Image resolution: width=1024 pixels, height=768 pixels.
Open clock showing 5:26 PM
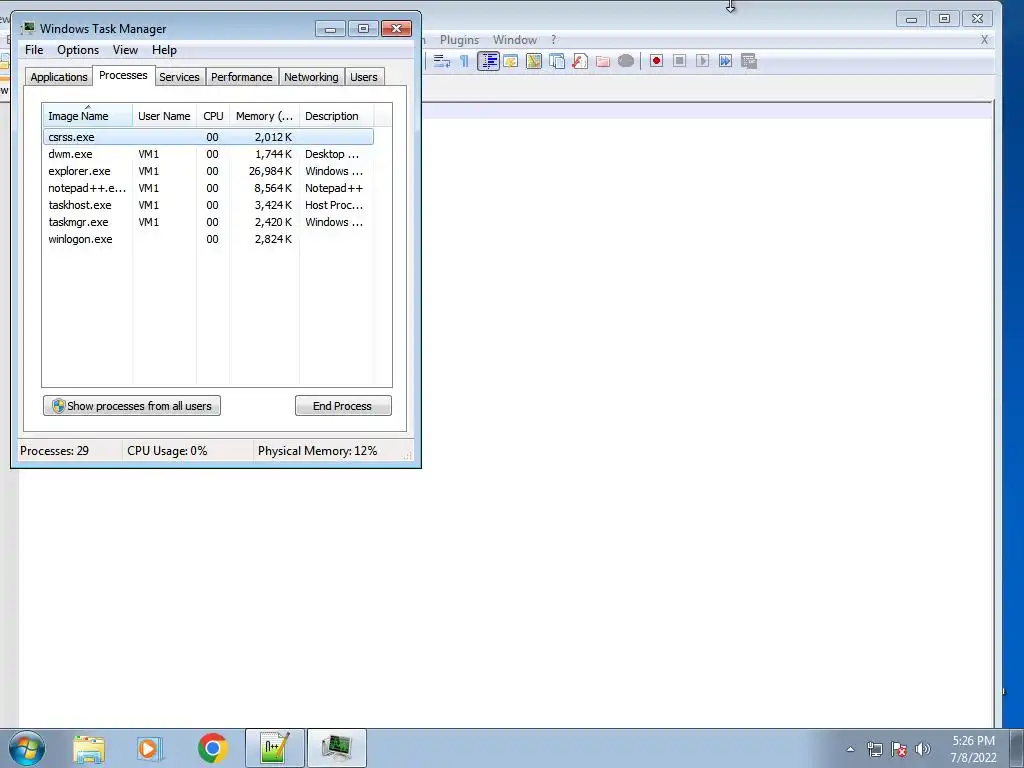click(973, 749)
